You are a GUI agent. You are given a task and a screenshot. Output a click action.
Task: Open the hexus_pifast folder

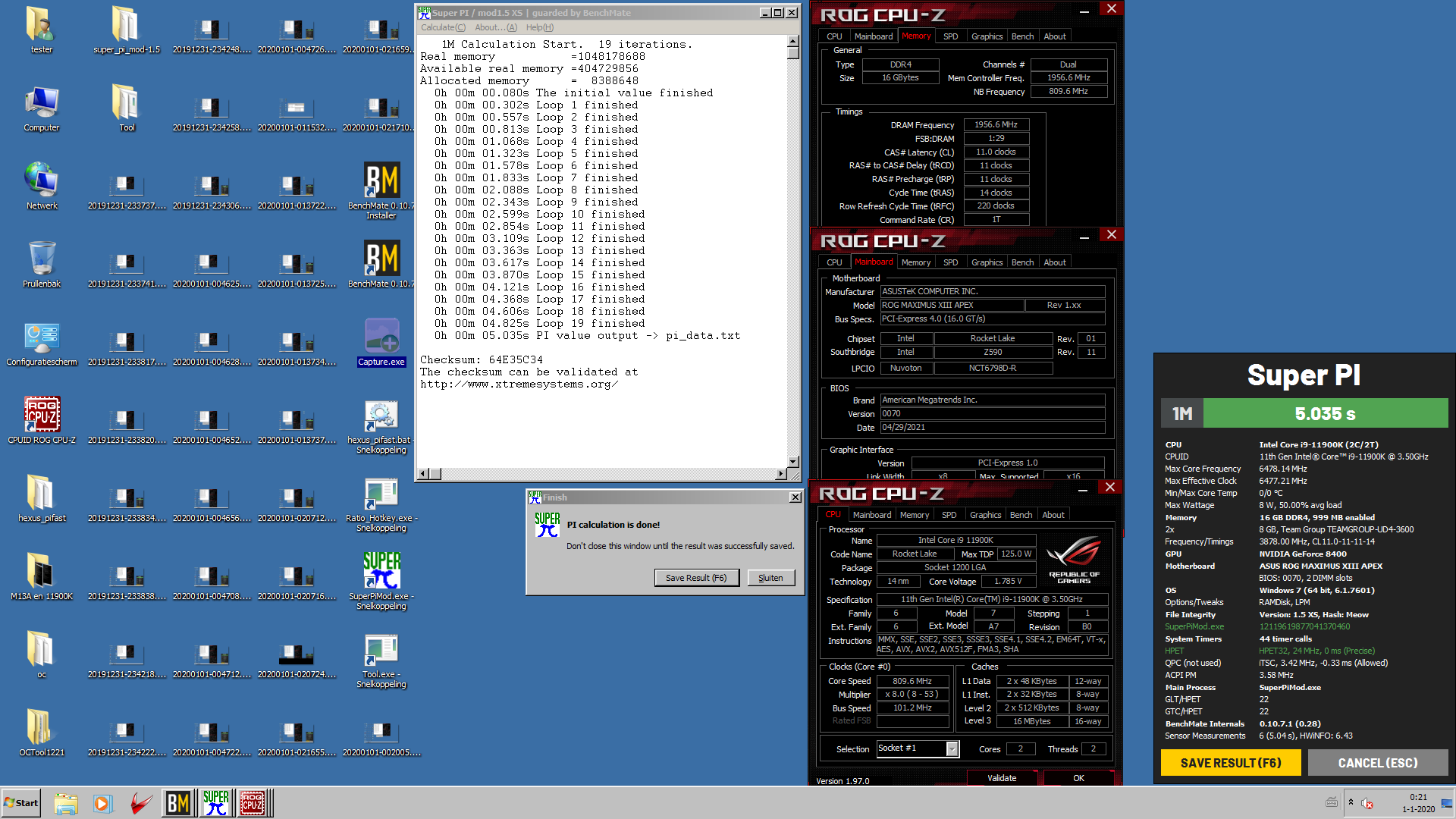[41, 499]
